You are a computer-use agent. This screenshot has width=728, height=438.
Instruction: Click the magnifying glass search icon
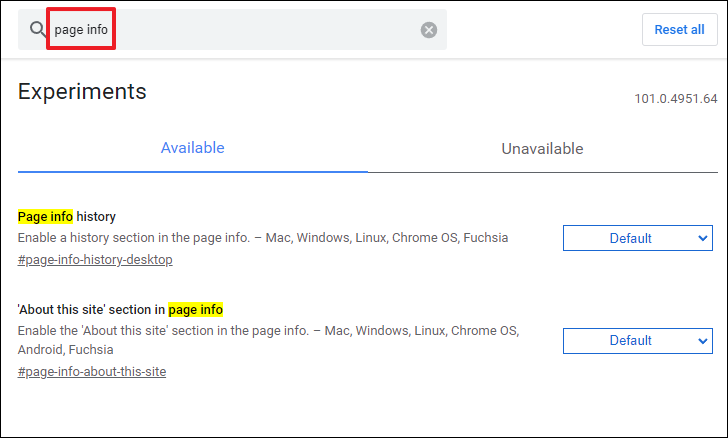37,29
